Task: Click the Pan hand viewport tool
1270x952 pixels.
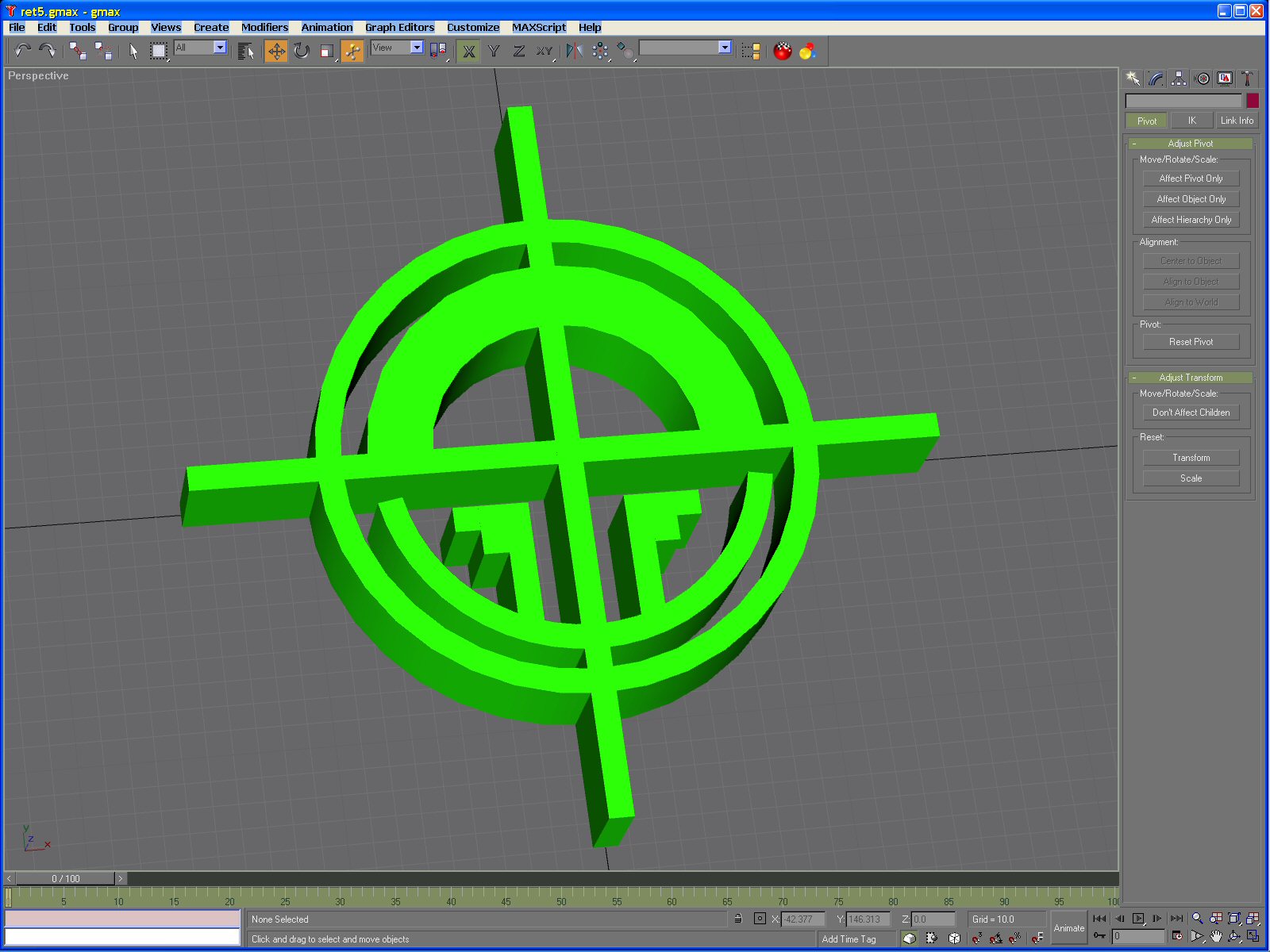Action: (x=1215, y=936)
